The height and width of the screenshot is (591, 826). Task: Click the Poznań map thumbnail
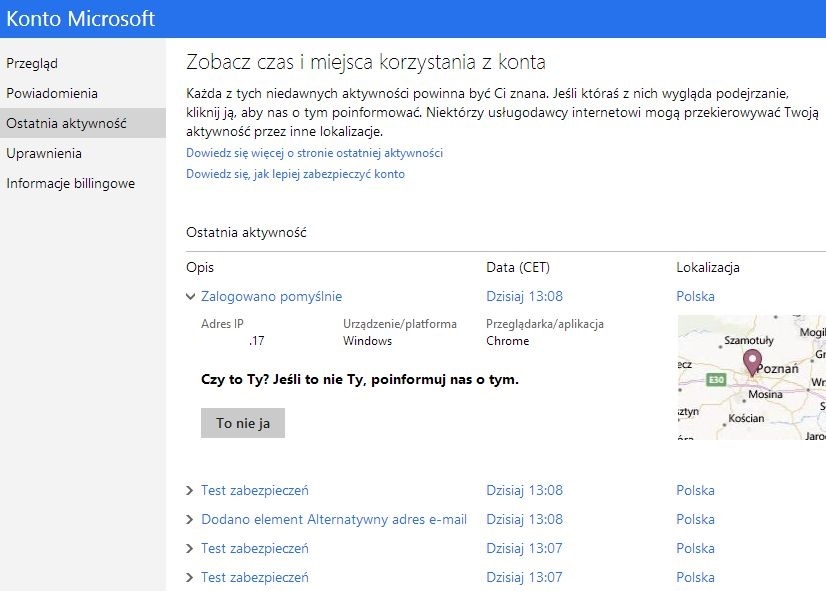[x=752, y=377]
